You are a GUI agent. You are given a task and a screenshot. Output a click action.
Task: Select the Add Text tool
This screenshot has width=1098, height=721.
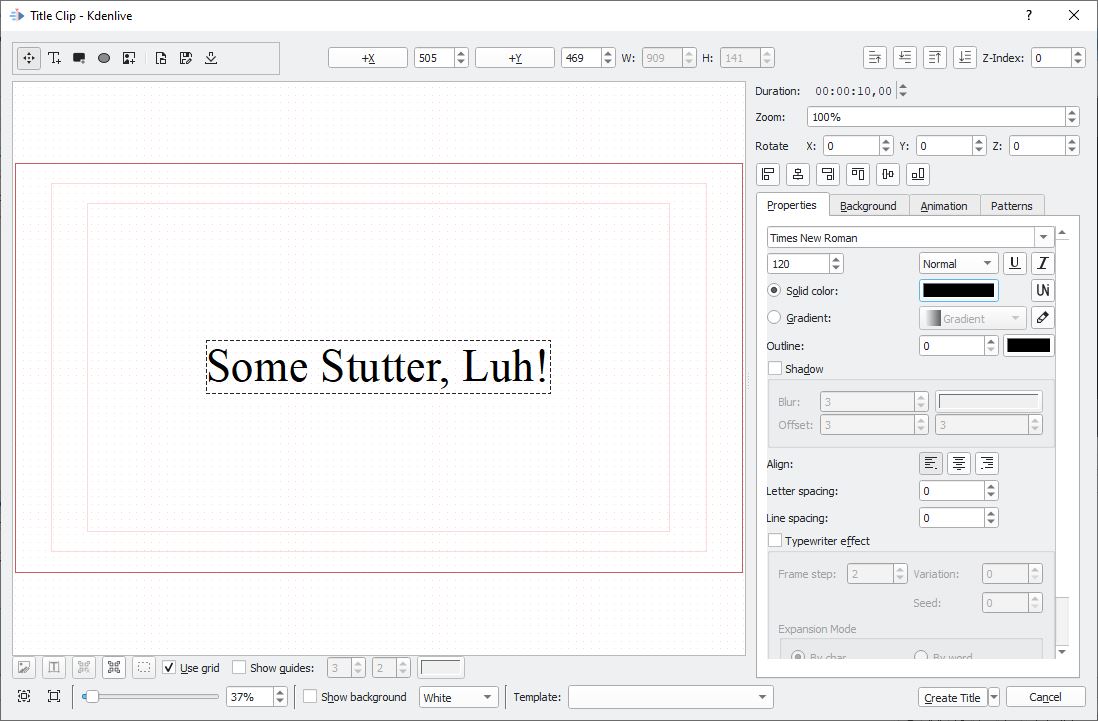(55, 58)
